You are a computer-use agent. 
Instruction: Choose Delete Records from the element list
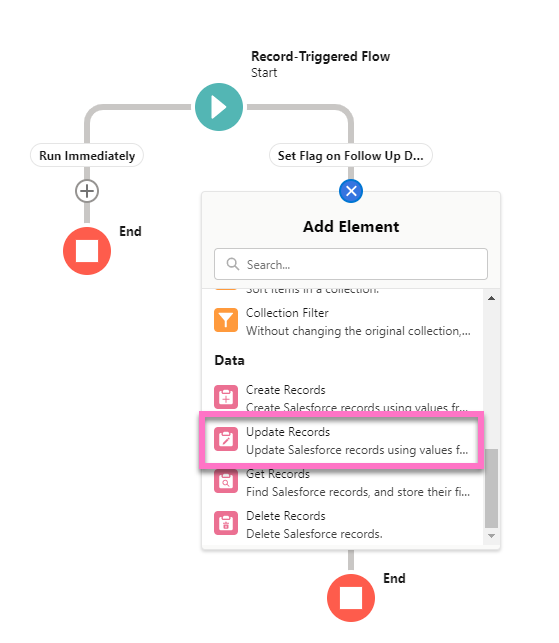342,524
